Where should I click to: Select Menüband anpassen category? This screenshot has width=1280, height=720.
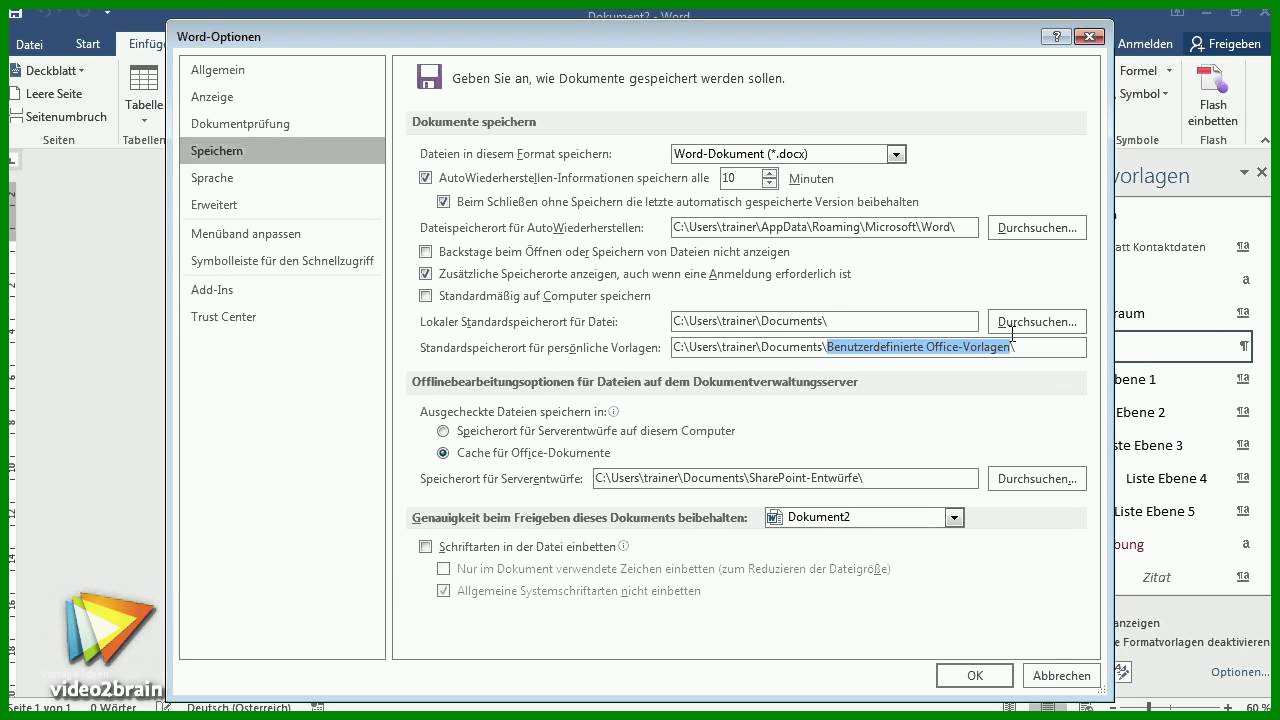282,234
